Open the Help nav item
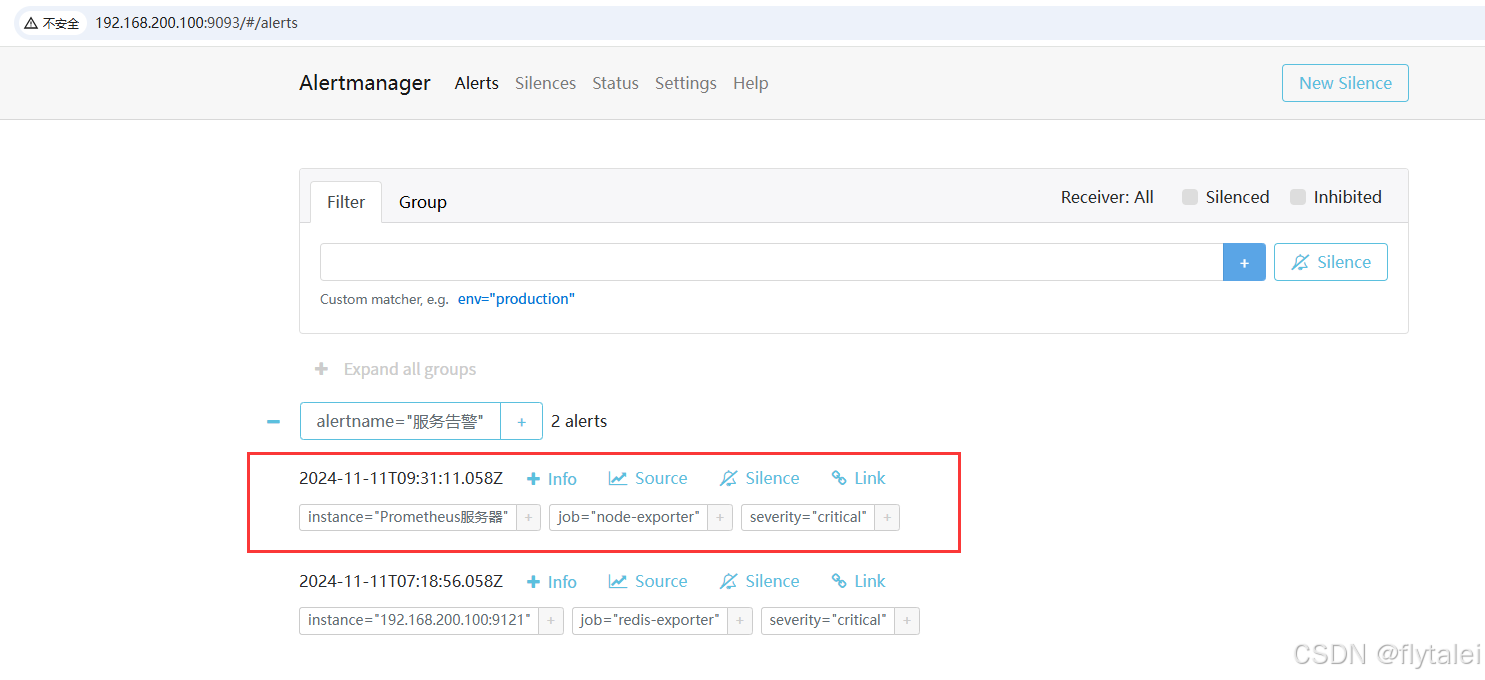Viewport: 1485px width, 680px height. (x=750, y=83)
